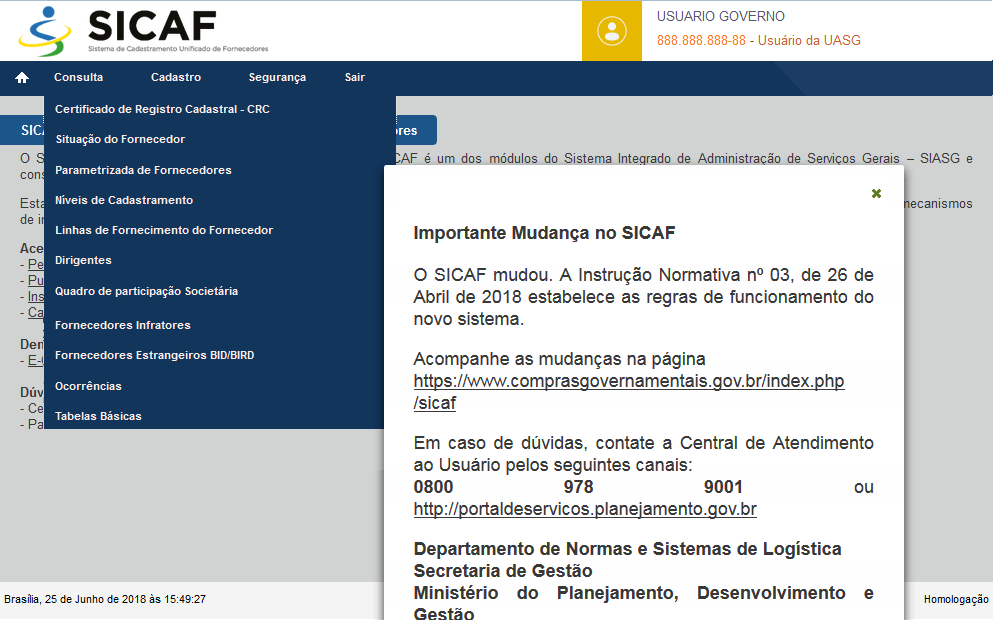
Task: Go to the home icon in navbar
Action: (22, 77)
